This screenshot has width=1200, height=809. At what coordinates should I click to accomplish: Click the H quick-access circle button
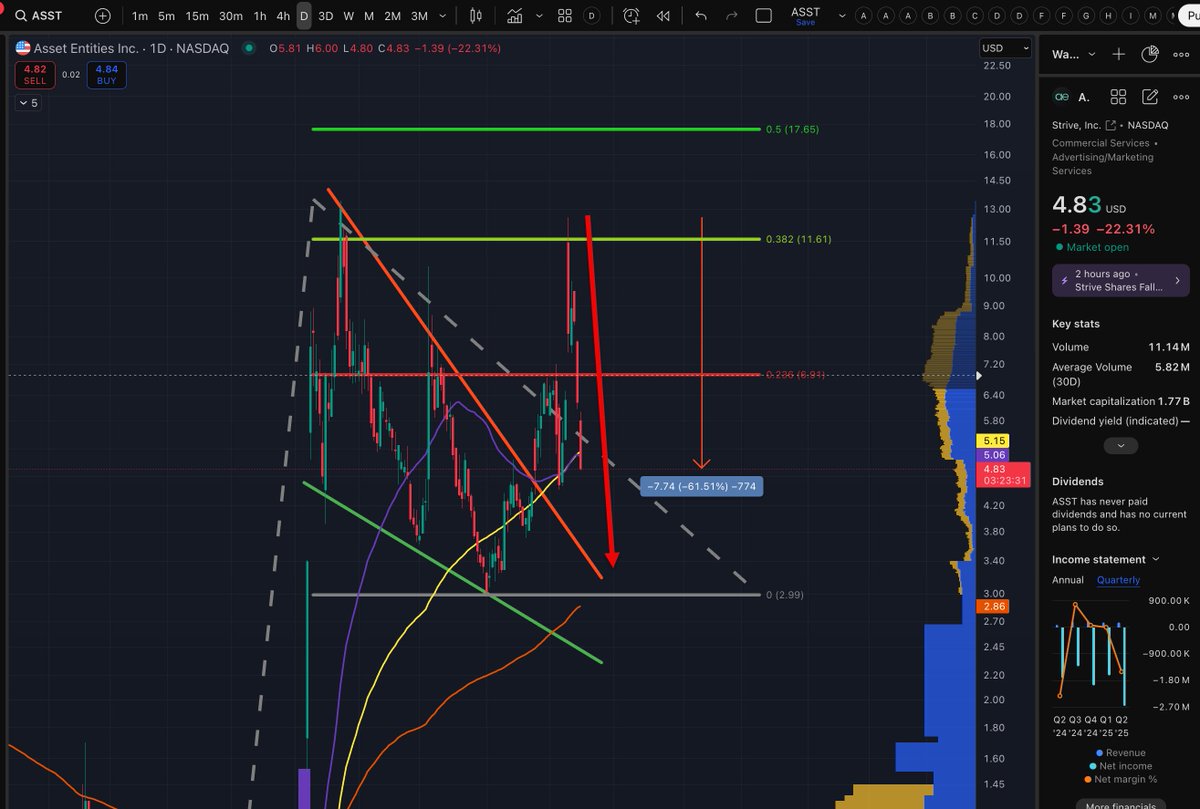[1109, 16]
